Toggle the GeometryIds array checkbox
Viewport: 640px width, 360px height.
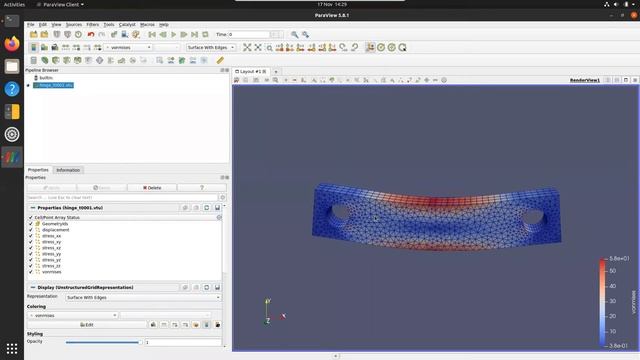pyautogui.click(x=31, y=224)
